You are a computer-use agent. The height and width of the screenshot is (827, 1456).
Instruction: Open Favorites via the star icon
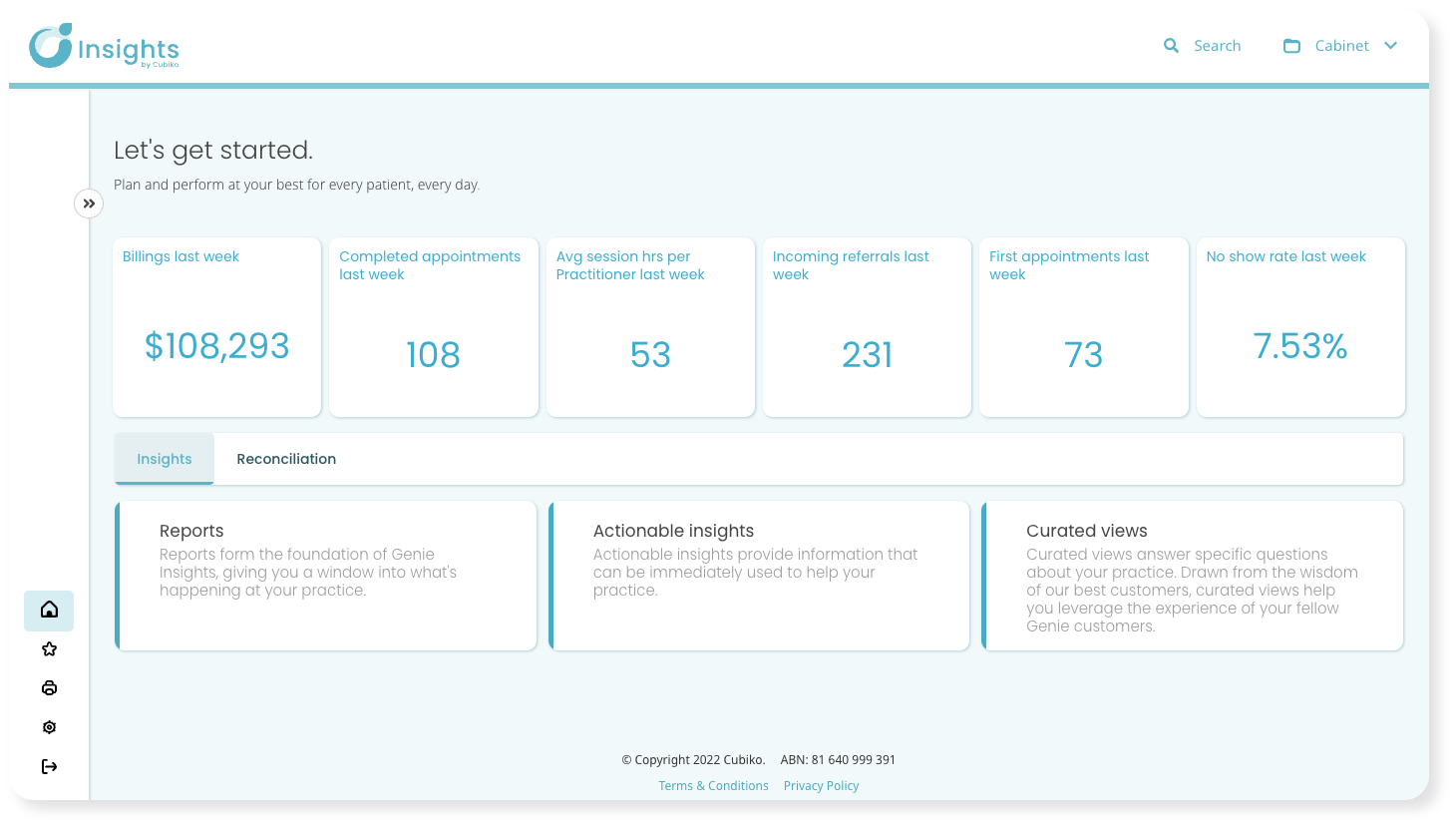(x=49, y=648)
